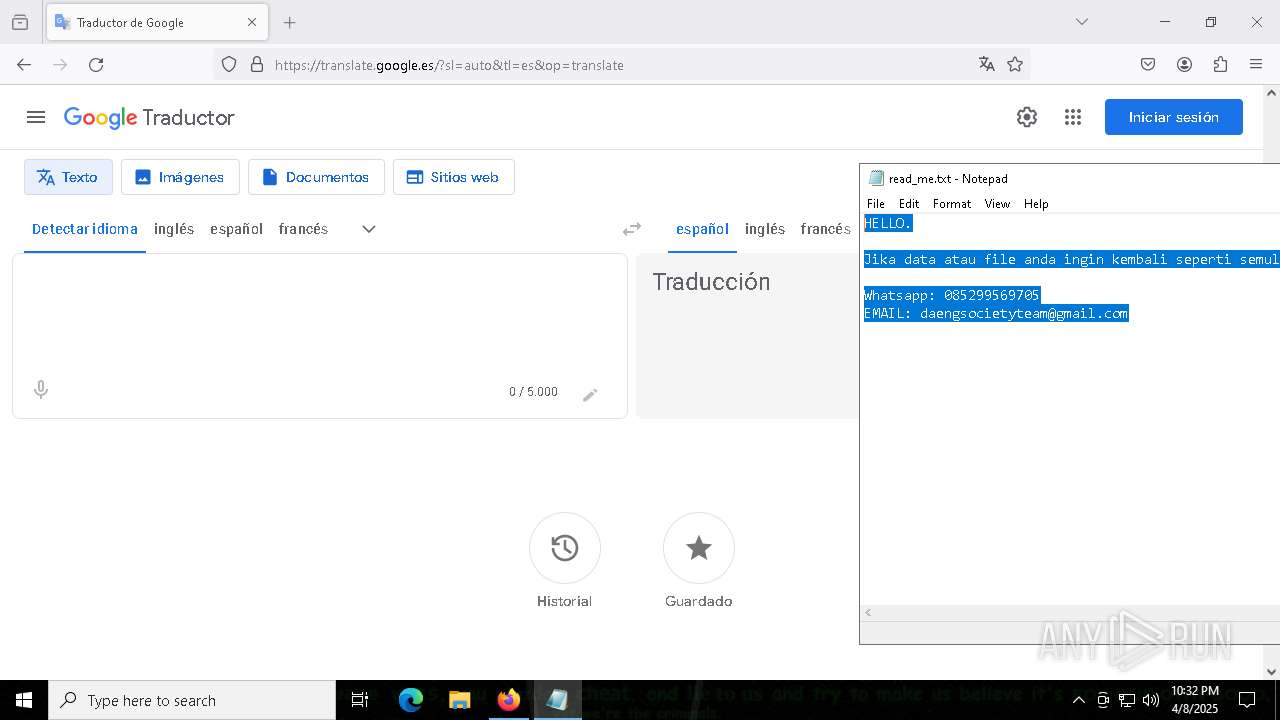Expand more source languages chevron
The height and width of the screenshot is (720, 1280).
pos(369,229)
